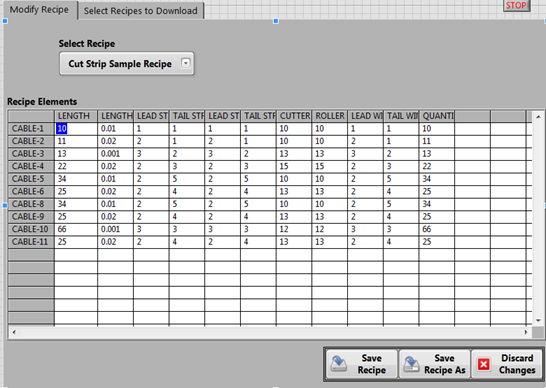The width and height of the screenshot is (546, 388).
Task: Click the 0.01 cell in CABLE-5 row
Action: [116, 179]
